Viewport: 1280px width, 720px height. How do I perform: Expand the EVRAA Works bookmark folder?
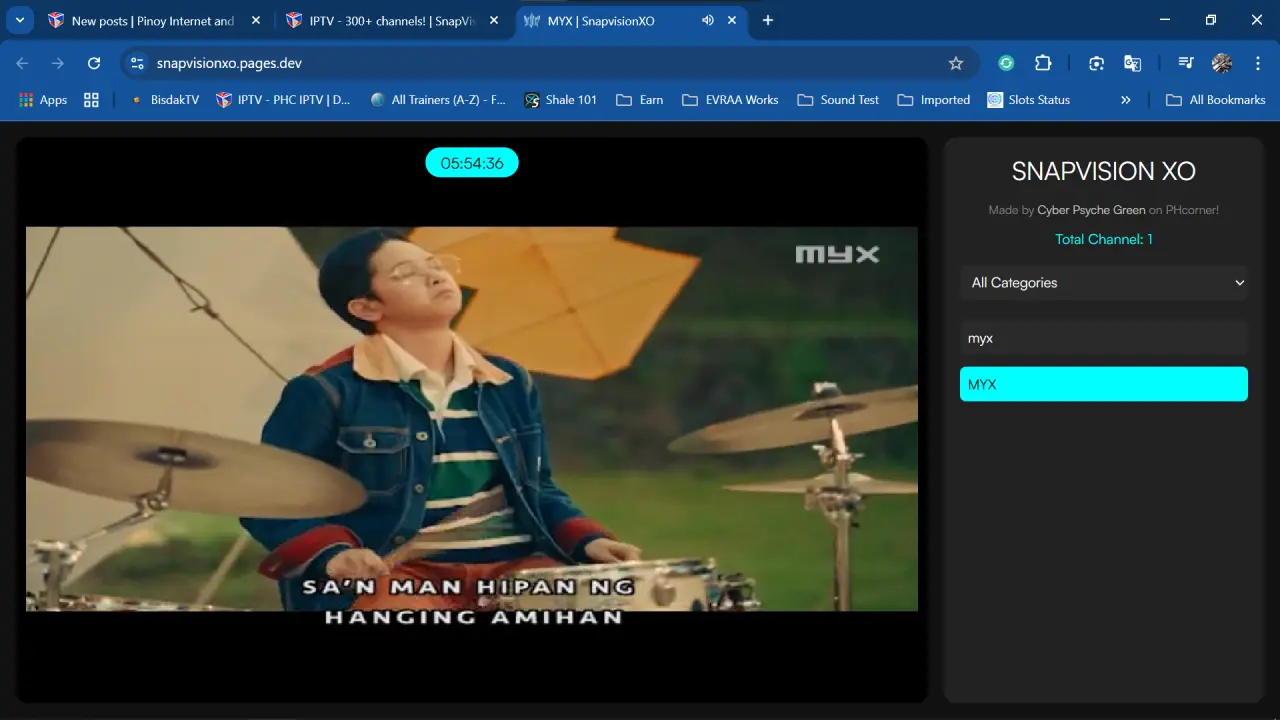tap(730, 100)
